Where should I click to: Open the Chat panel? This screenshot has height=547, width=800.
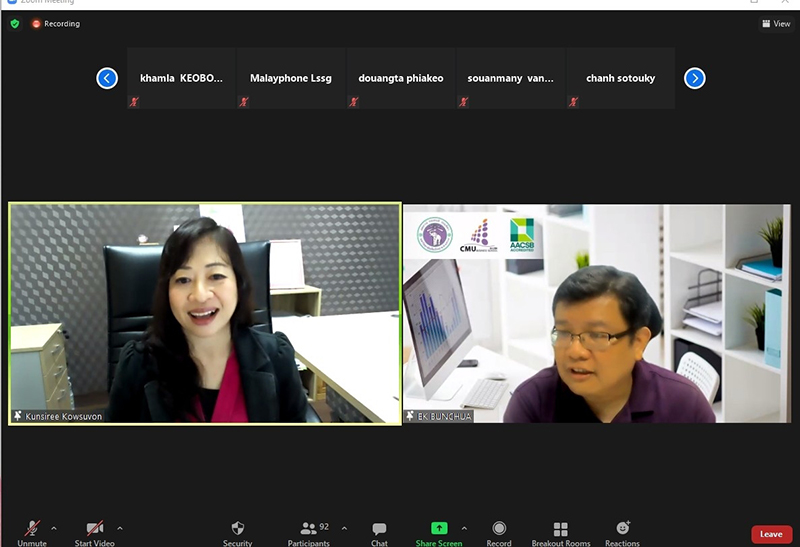[379, 533]
